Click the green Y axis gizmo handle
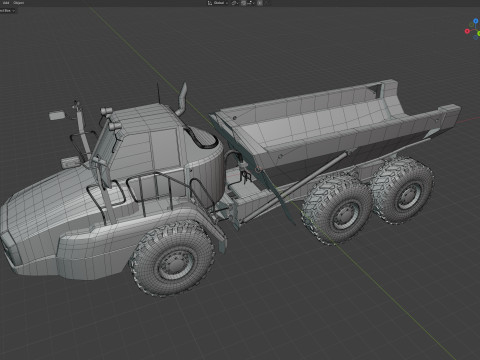This screenshot has height=360, width=480. point(479,33)
